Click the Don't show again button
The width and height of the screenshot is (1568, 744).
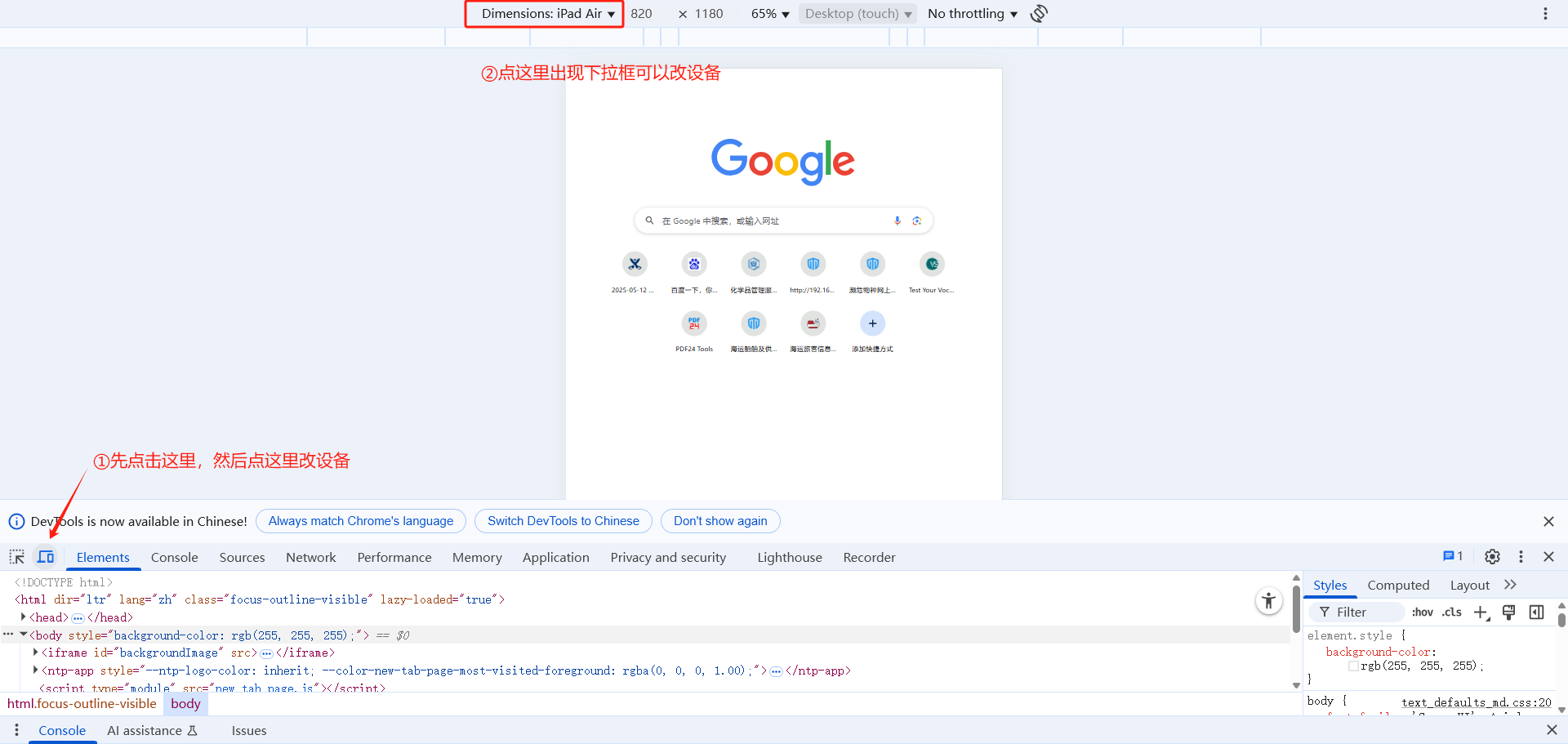click(720, 521)
